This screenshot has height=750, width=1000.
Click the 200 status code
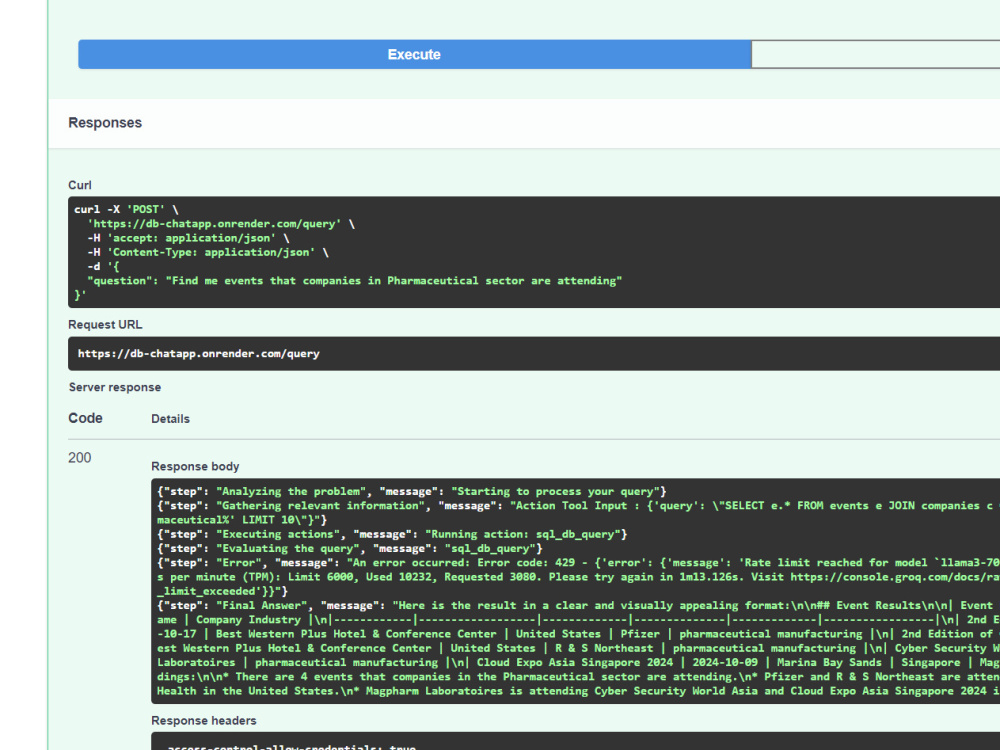click(80, 458)
